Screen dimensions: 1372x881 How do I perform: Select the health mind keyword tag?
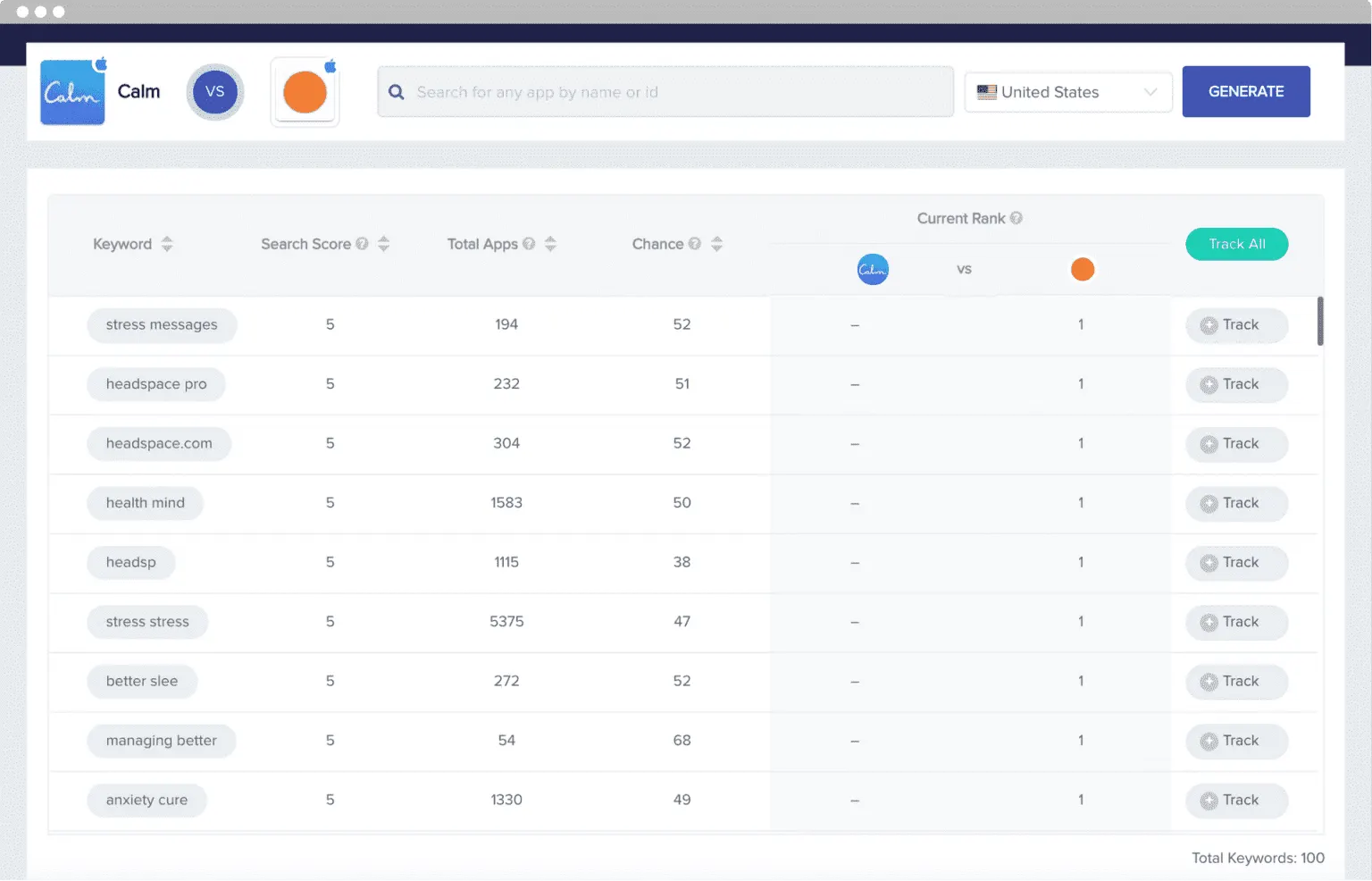tap(146, 503)
